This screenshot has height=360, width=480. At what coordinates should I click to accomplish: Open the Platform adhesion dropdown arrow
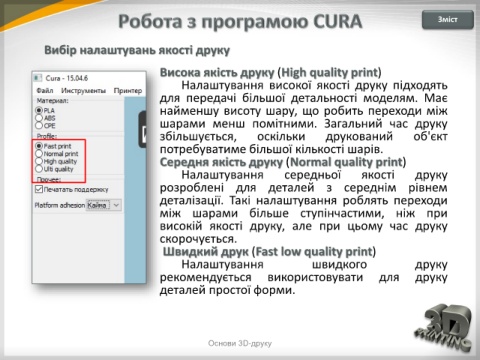tap(116, 205)
